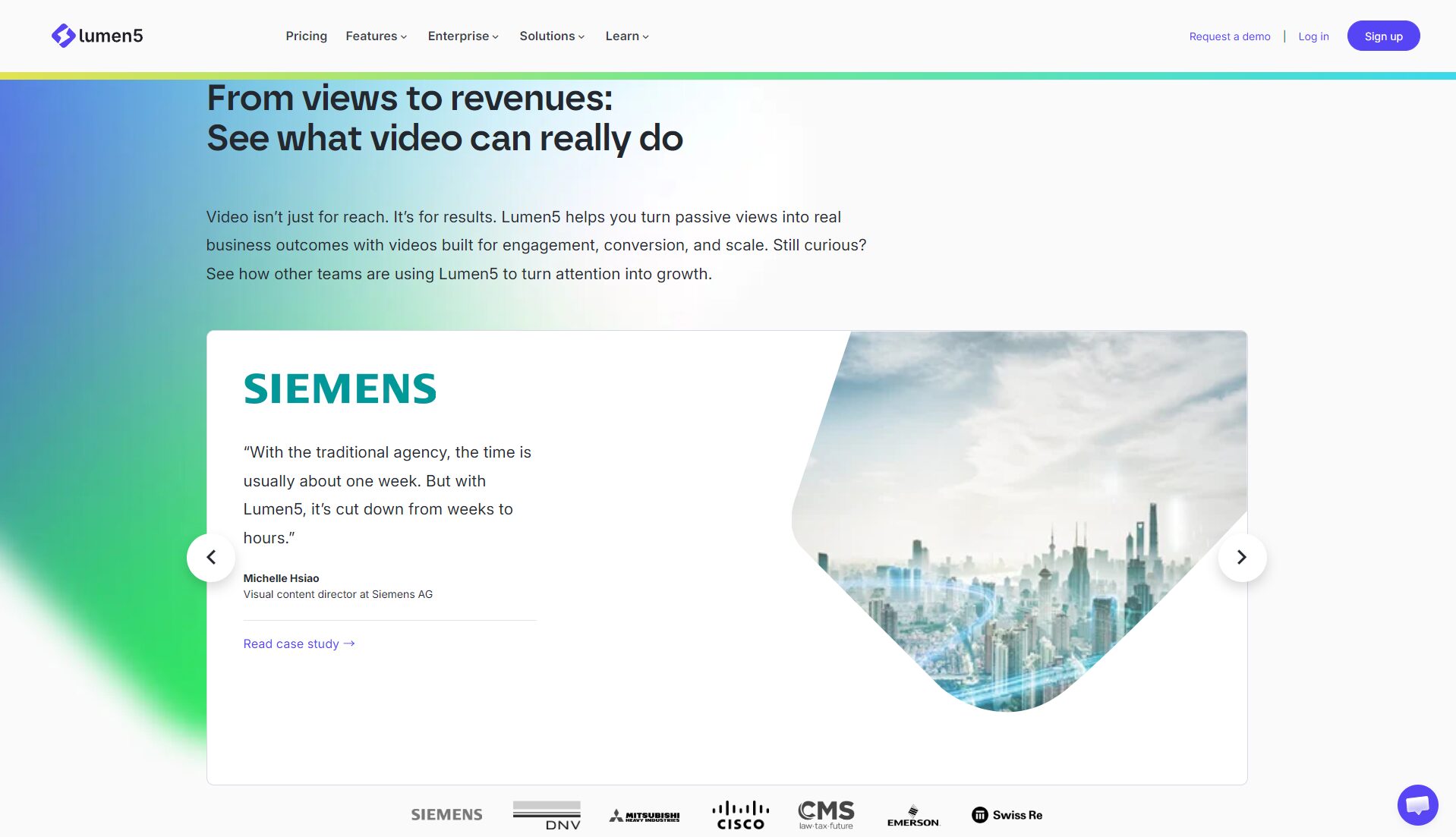1456x837 pixels.
Task: Expand the Features dropdown menu
Action: pyautogui.click(x=376, y=36)
